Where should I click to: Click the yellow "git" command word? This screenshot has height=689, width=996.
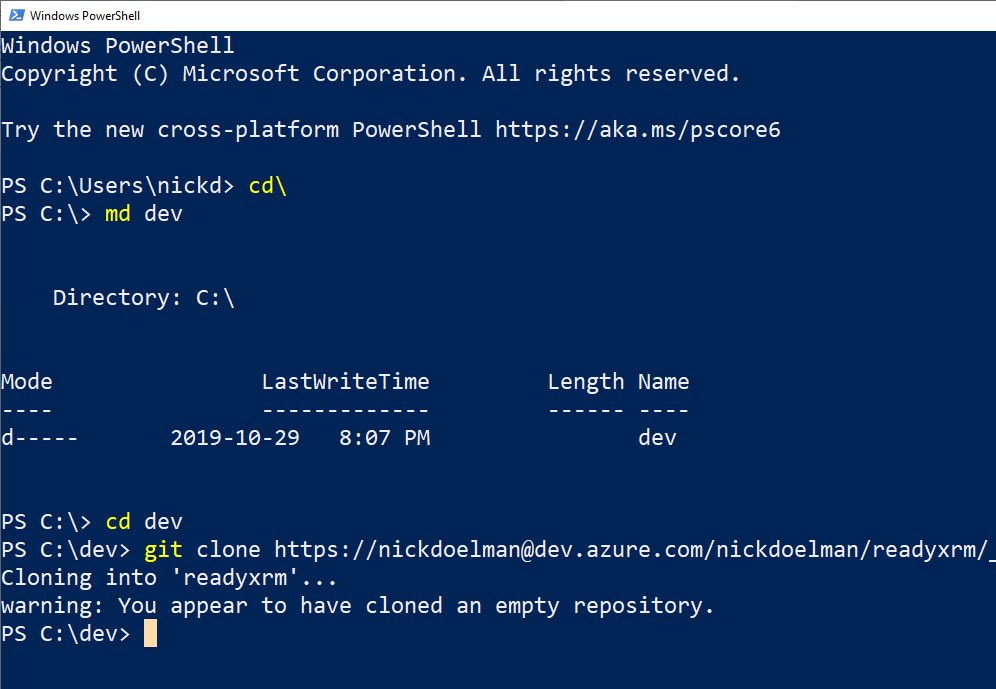tap(164, 550)
